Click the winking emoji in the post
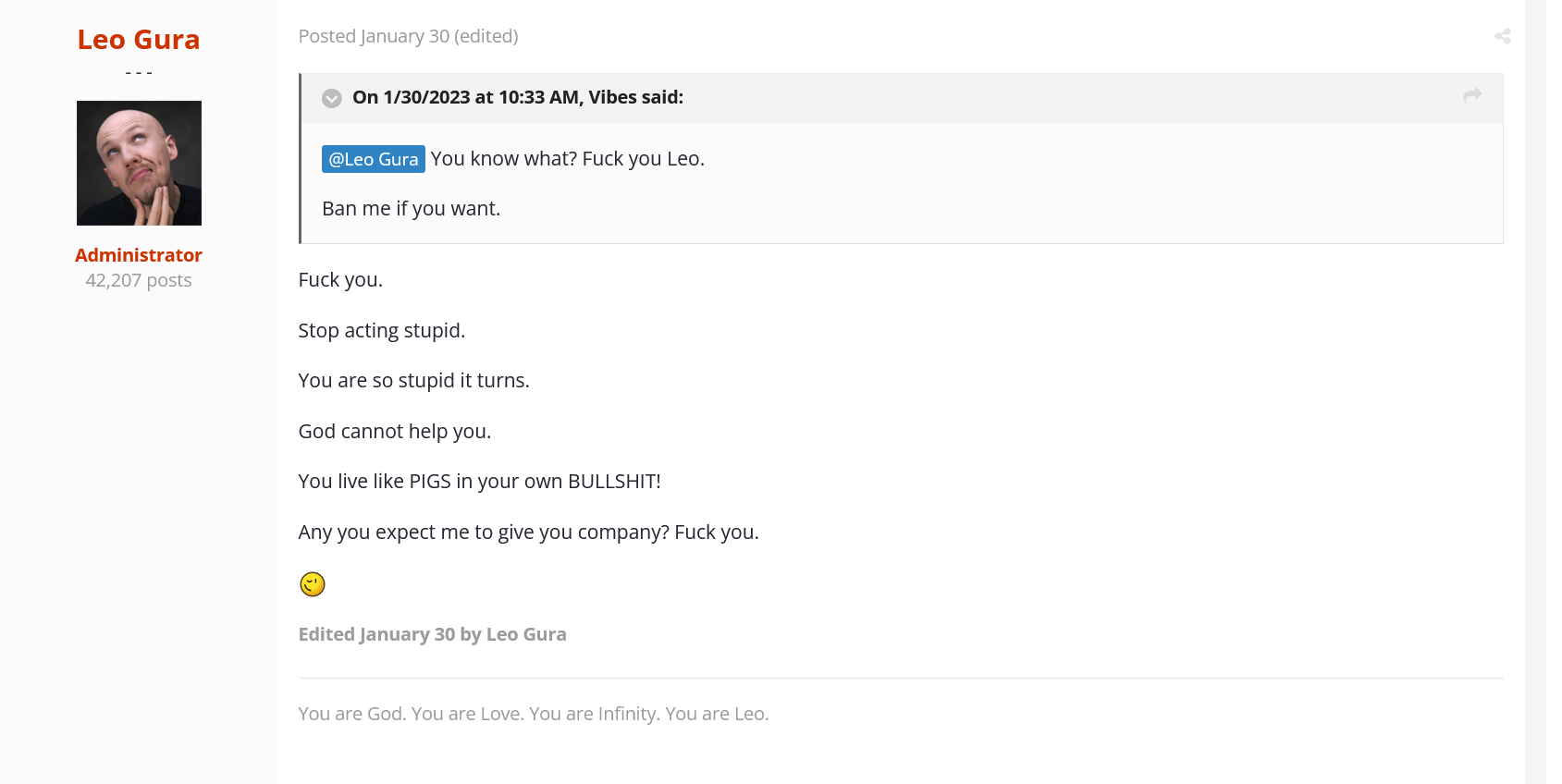The width and height of the screenshot is (1562, 784). (x=313, y=584)
